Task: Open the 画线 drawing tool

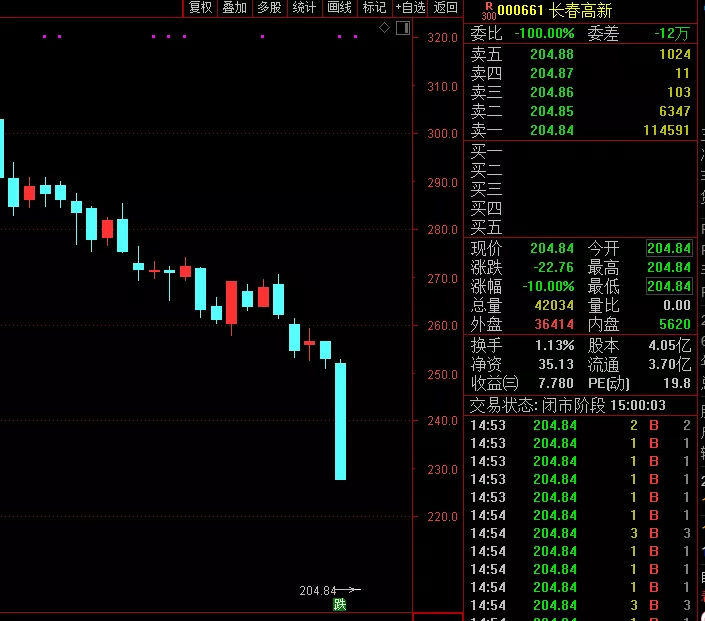Action: pyautogui.click(x=340, y=8)
